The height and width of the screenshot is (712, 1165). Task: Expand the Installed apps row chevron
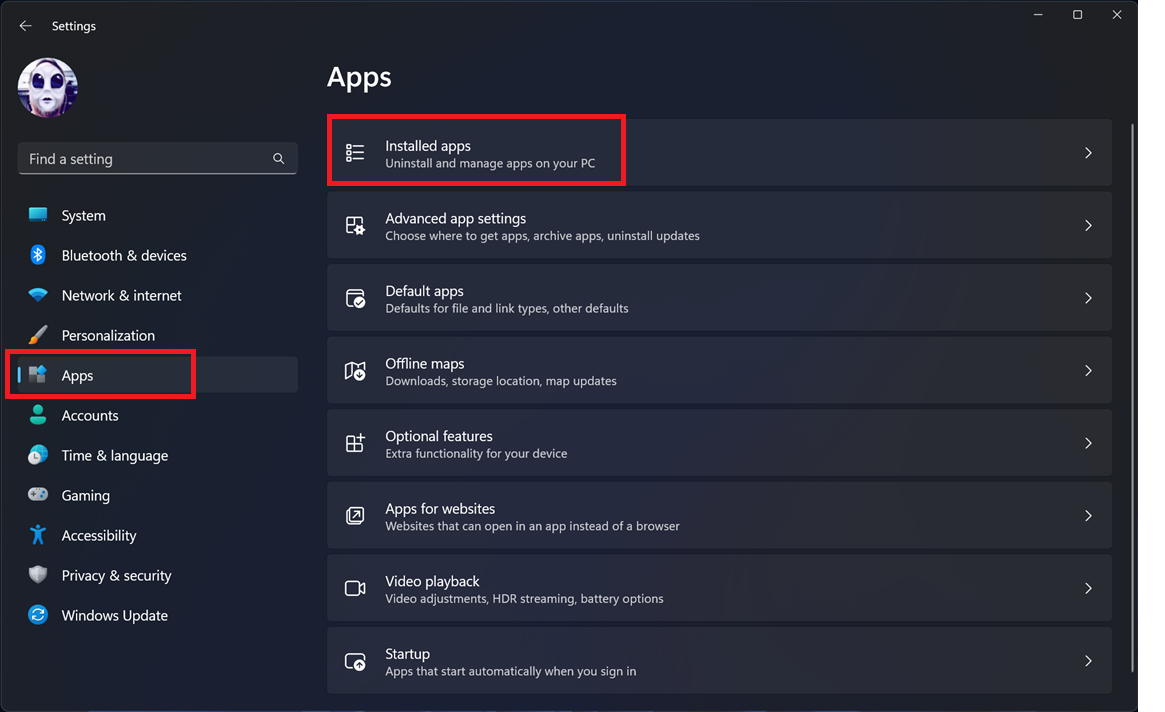pyautogui.click(x=1089, y=152)
